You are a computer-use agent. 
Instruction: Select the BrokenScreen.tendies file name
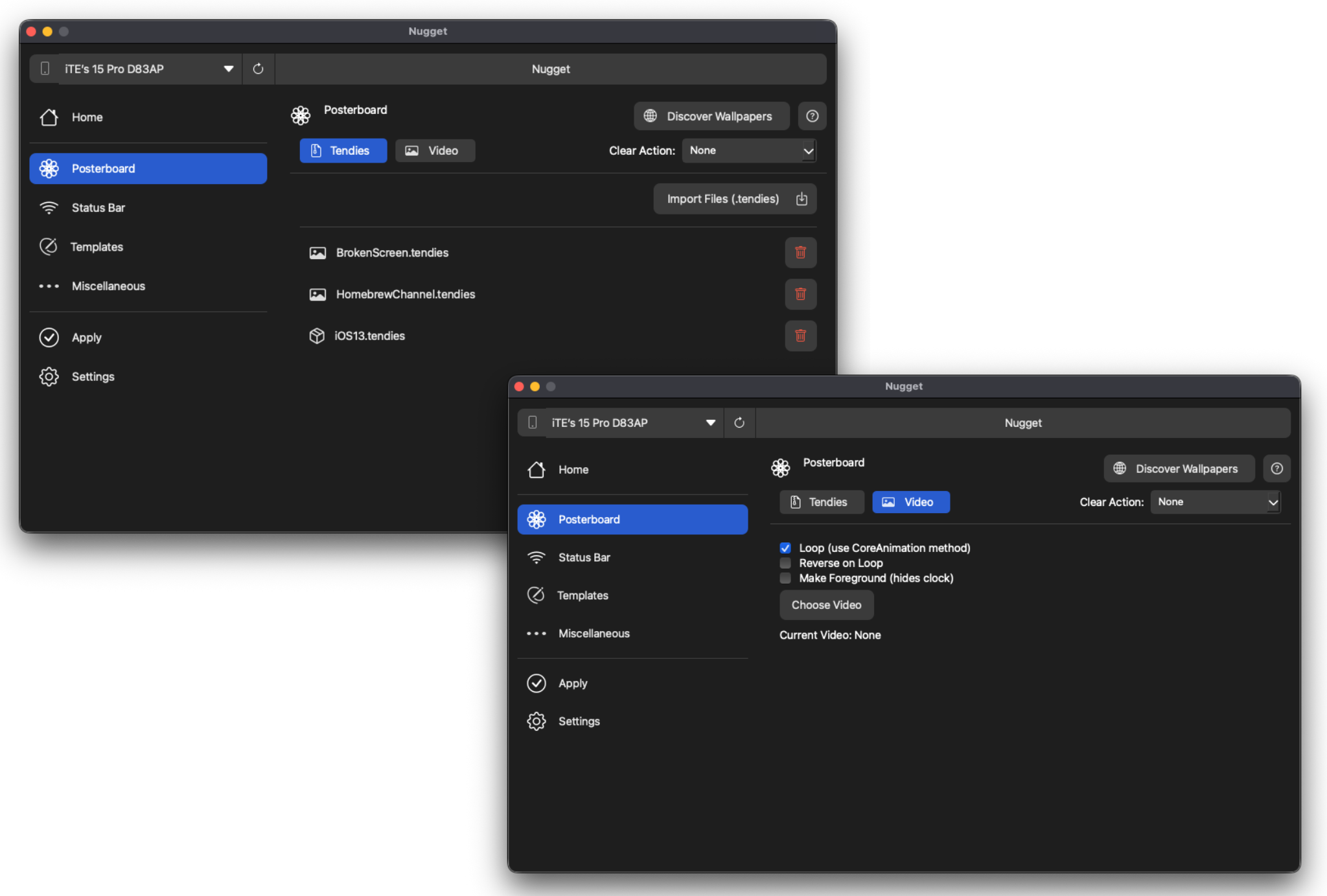click(392, 253)
